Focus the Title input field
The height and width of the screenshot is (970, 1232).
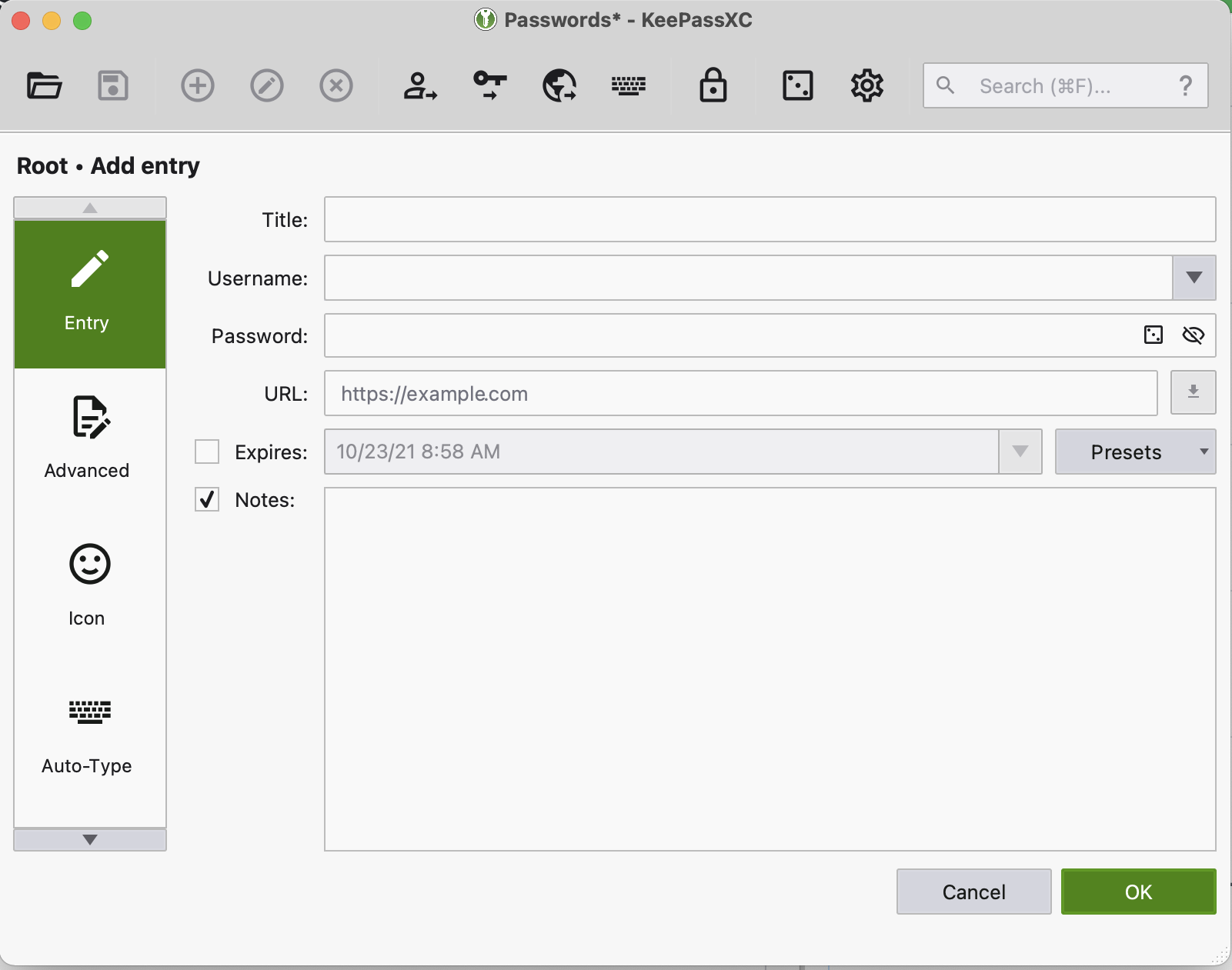pos(770,219)
